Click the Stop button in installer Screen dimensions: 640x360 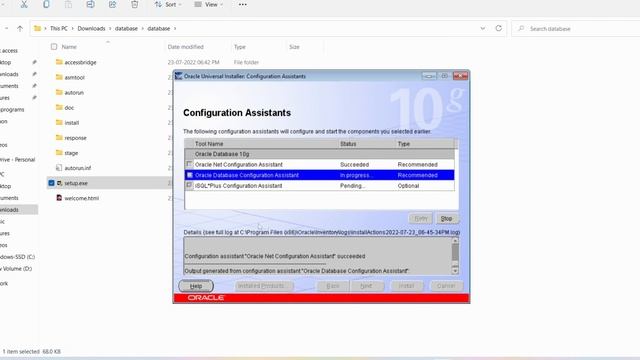[x=447, y=218]
